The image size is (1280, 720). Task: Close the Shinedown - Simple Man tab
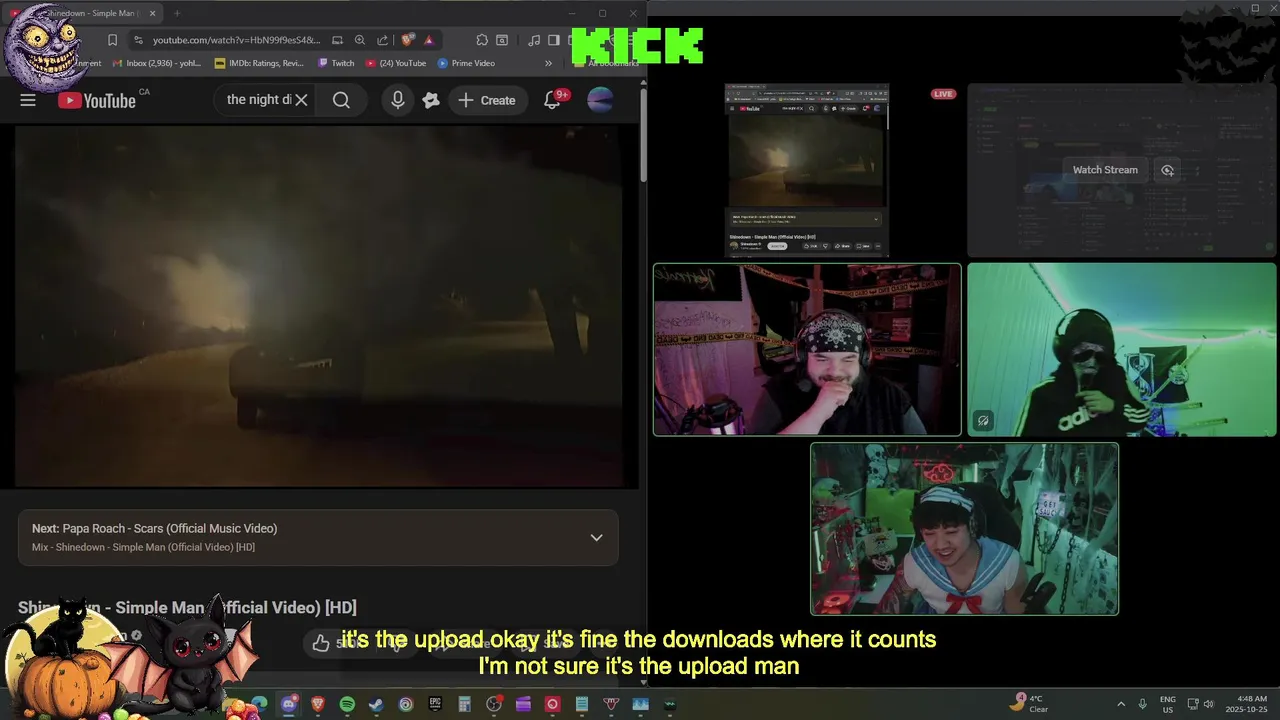[x=152, y=13]
